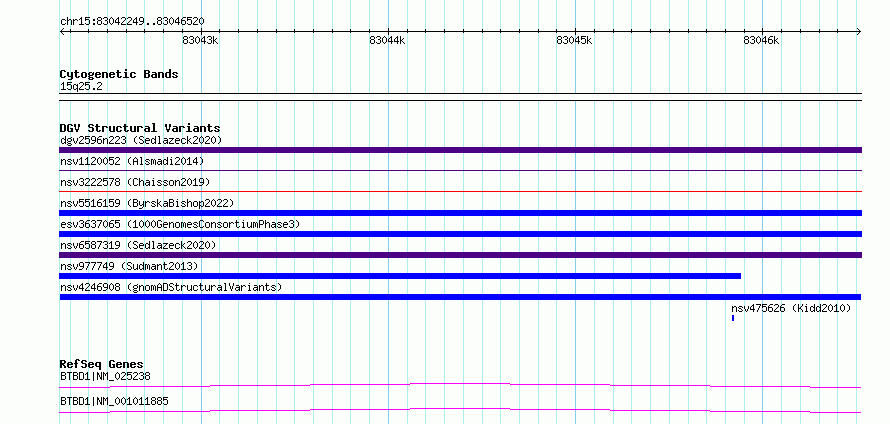Click the 83046k ruler tick label

[761, 40]
